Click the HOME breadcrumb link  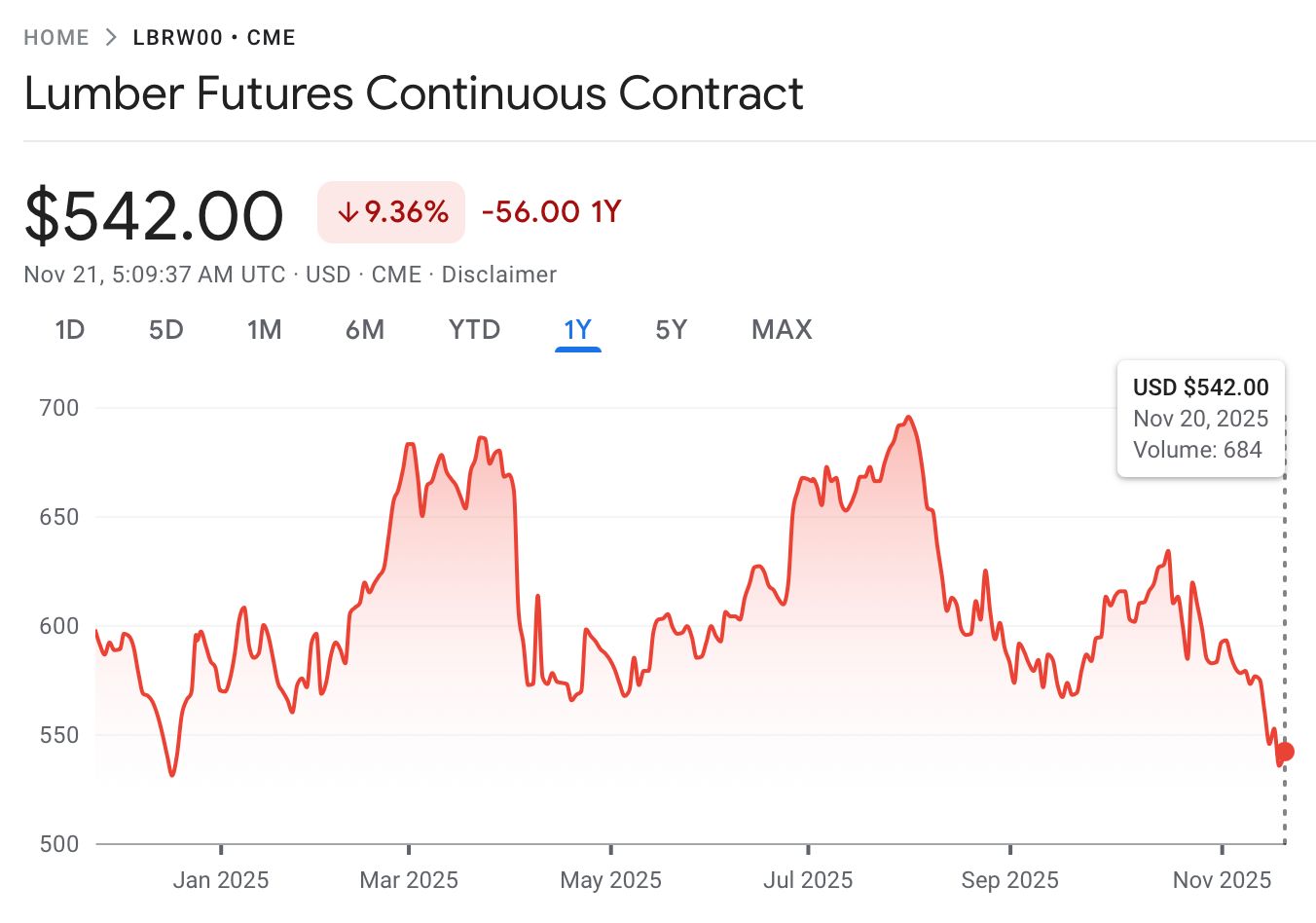coord(56,38)
